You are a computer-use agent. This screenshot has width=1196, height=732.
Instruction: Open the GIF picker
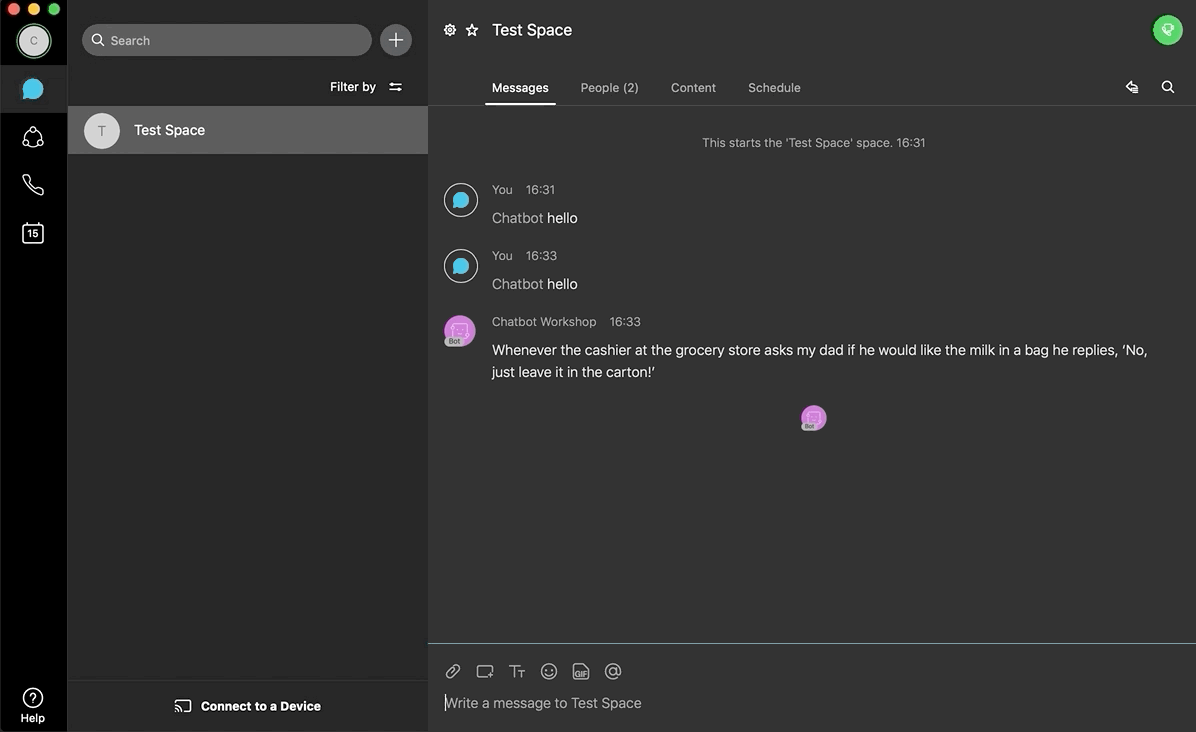[581, 672]
